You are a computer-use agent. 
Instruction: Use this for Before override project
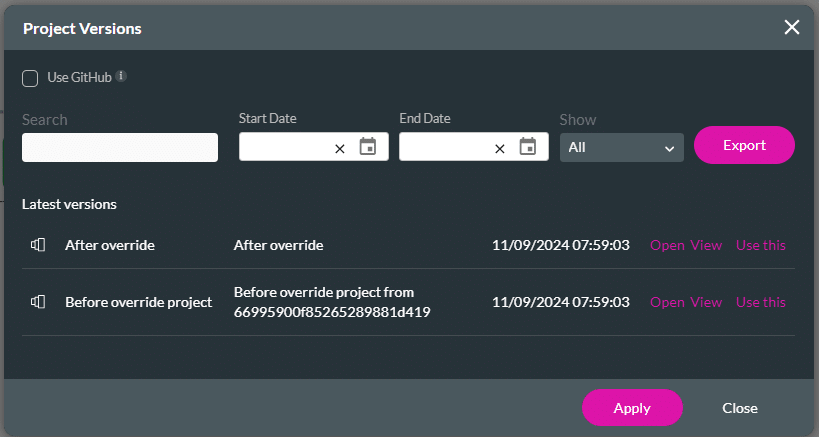[x=761, y=302]
